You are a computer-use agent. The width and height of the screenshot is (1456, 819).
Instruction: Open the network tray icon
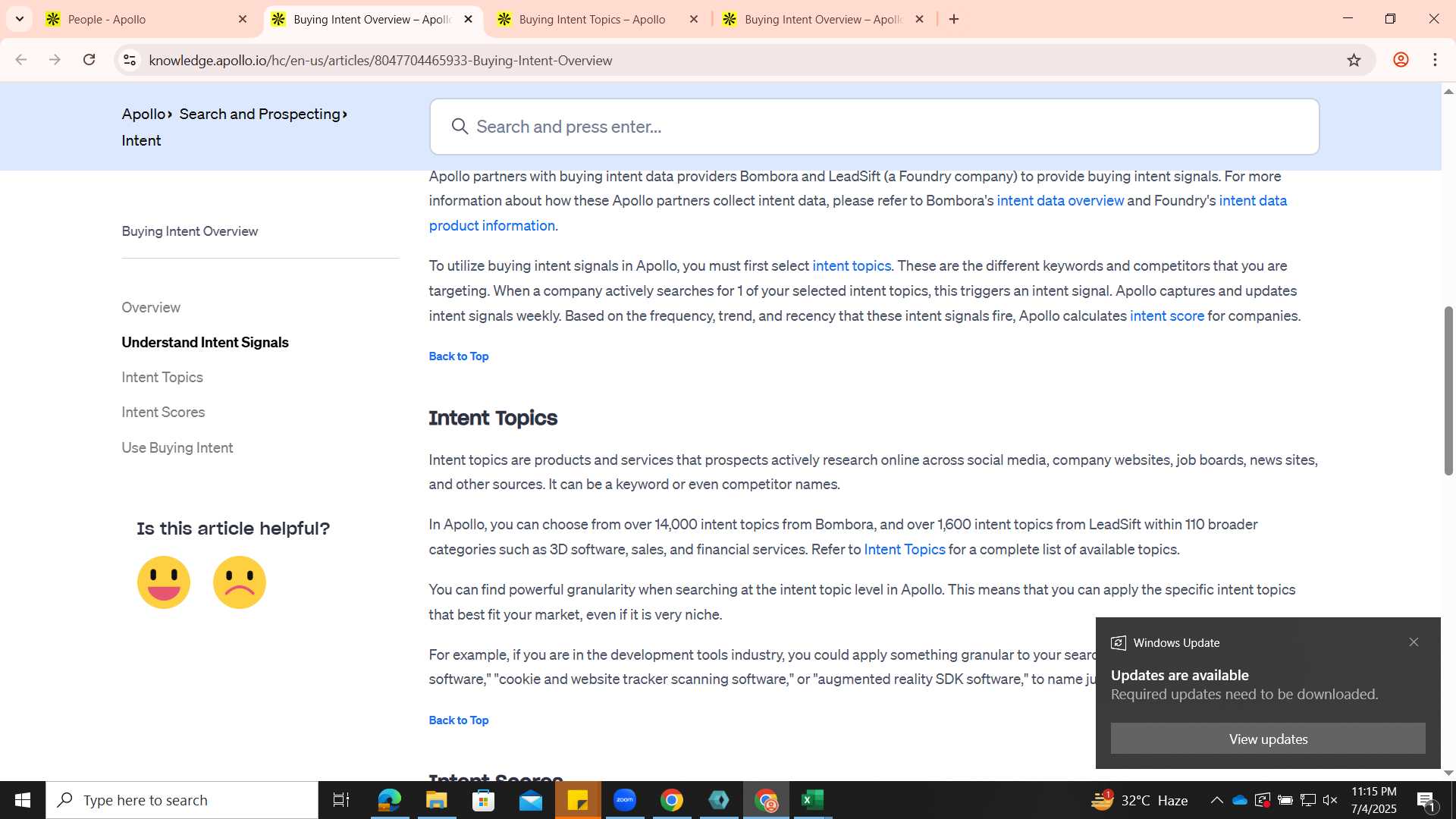1308,800
